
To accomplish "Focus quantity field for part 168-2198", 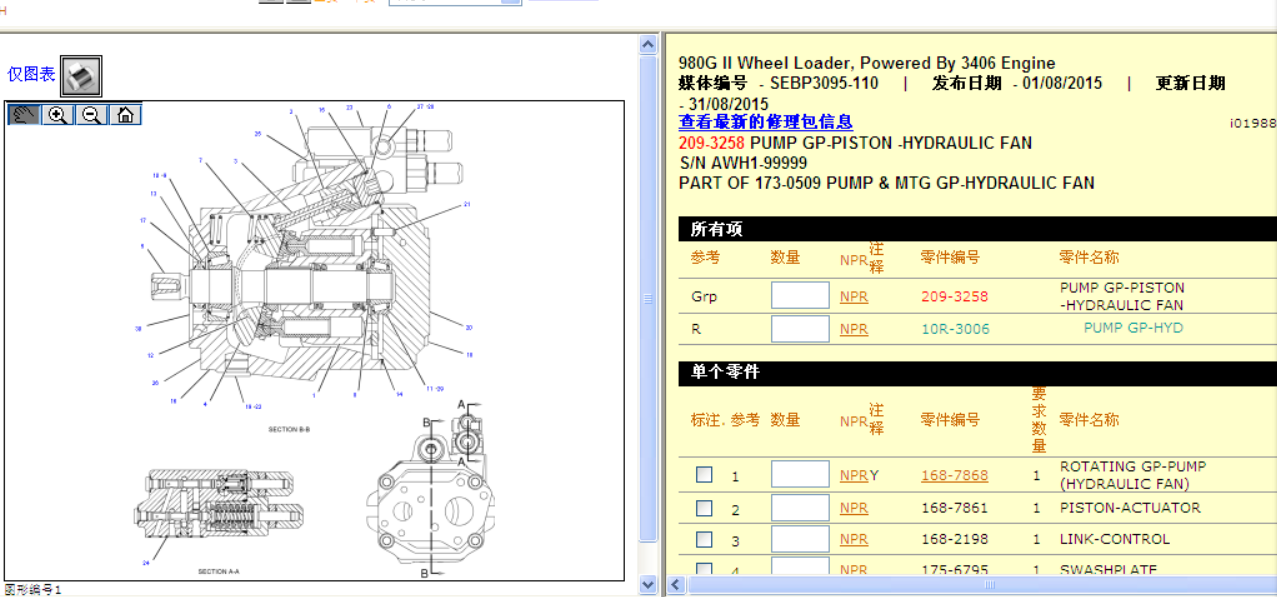I will (x=800, y=539).
